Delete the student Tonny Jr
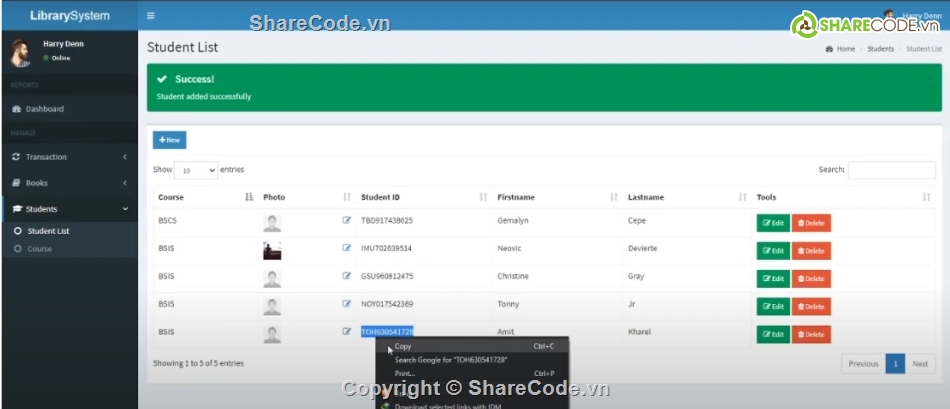 [811, 307]
